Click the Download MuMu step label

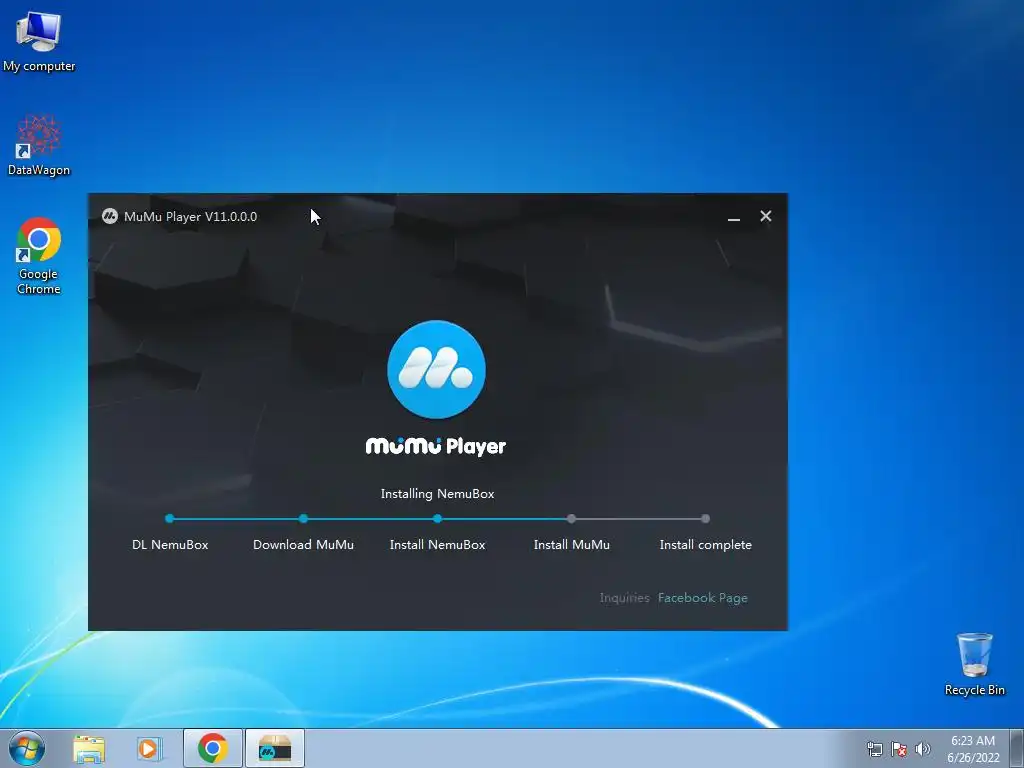coord(303,545)
